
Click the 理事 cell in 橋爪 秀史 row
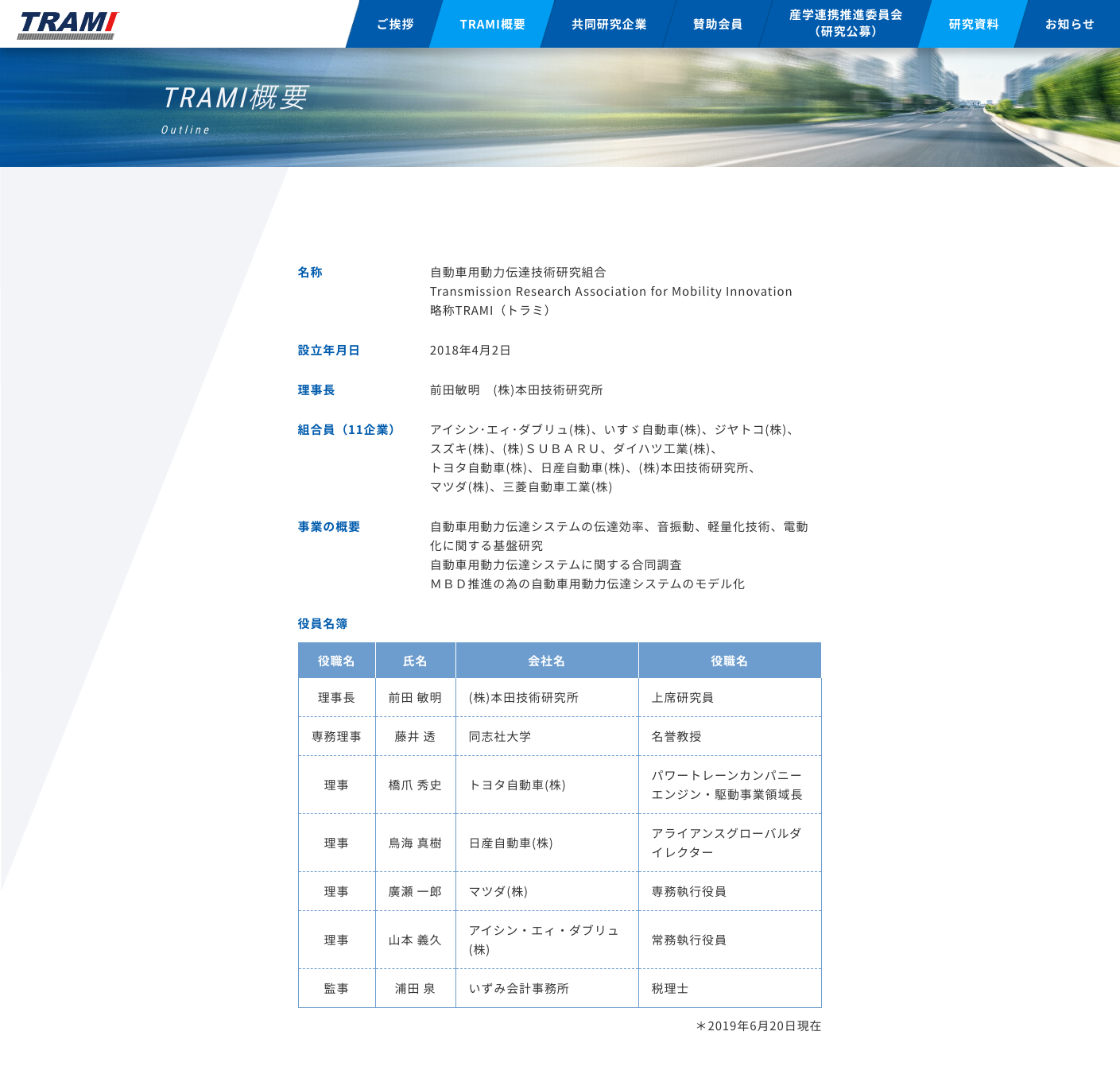tap(336, 785)
